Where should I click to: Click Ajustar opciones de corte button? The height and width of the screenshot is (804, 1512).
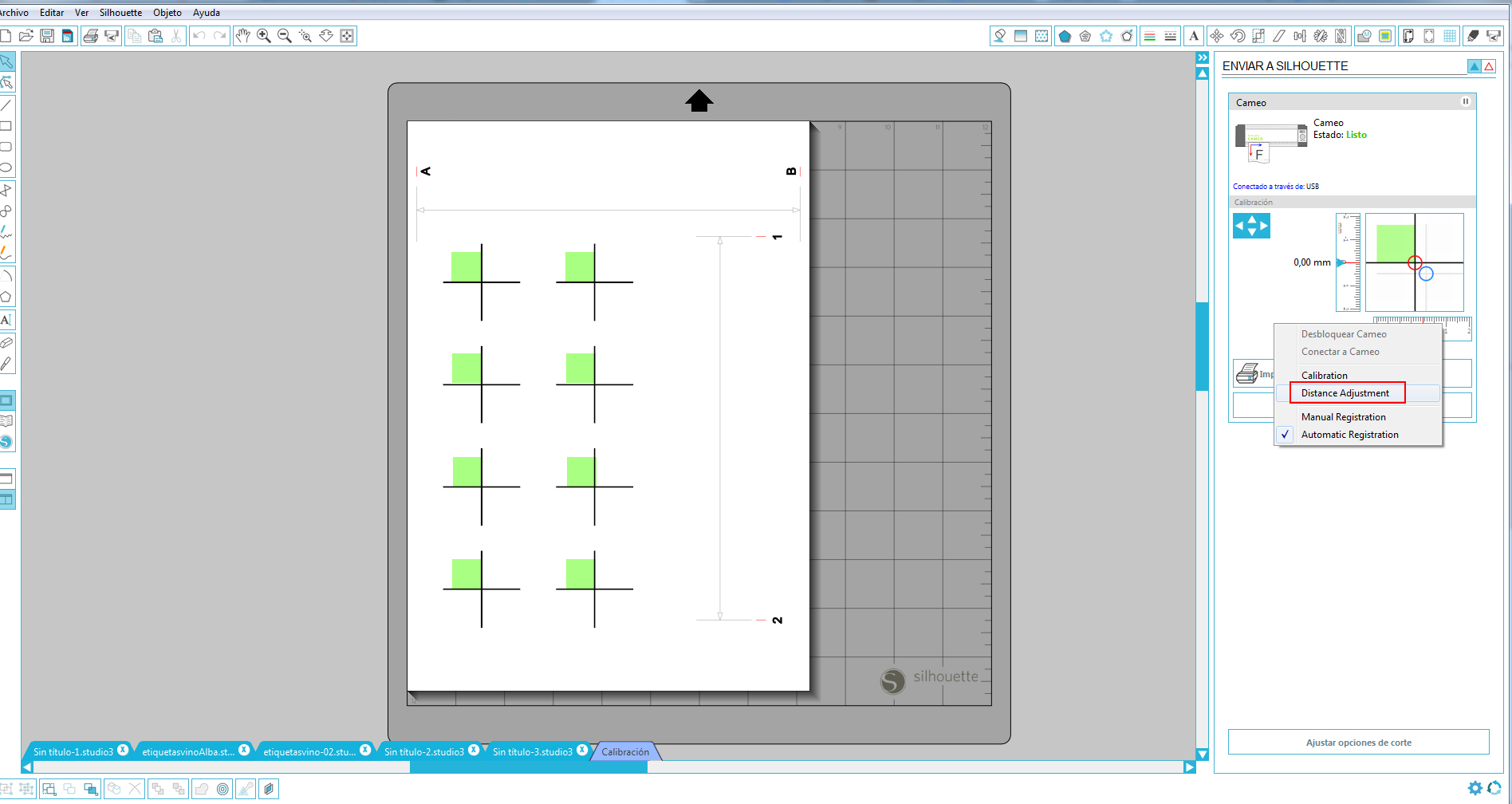[1358, 743]
